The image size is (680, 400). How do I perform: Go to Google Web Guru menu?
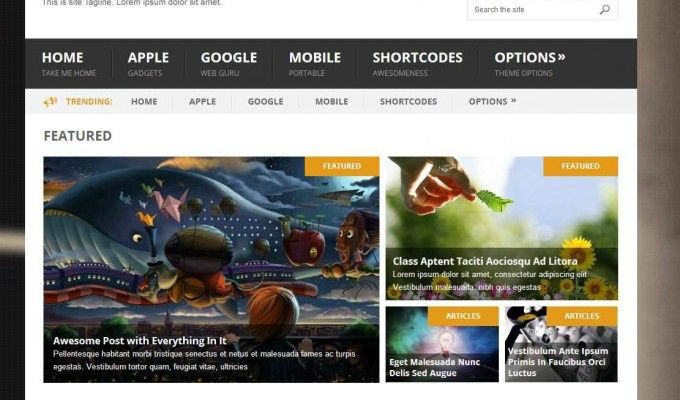point(229,64)
